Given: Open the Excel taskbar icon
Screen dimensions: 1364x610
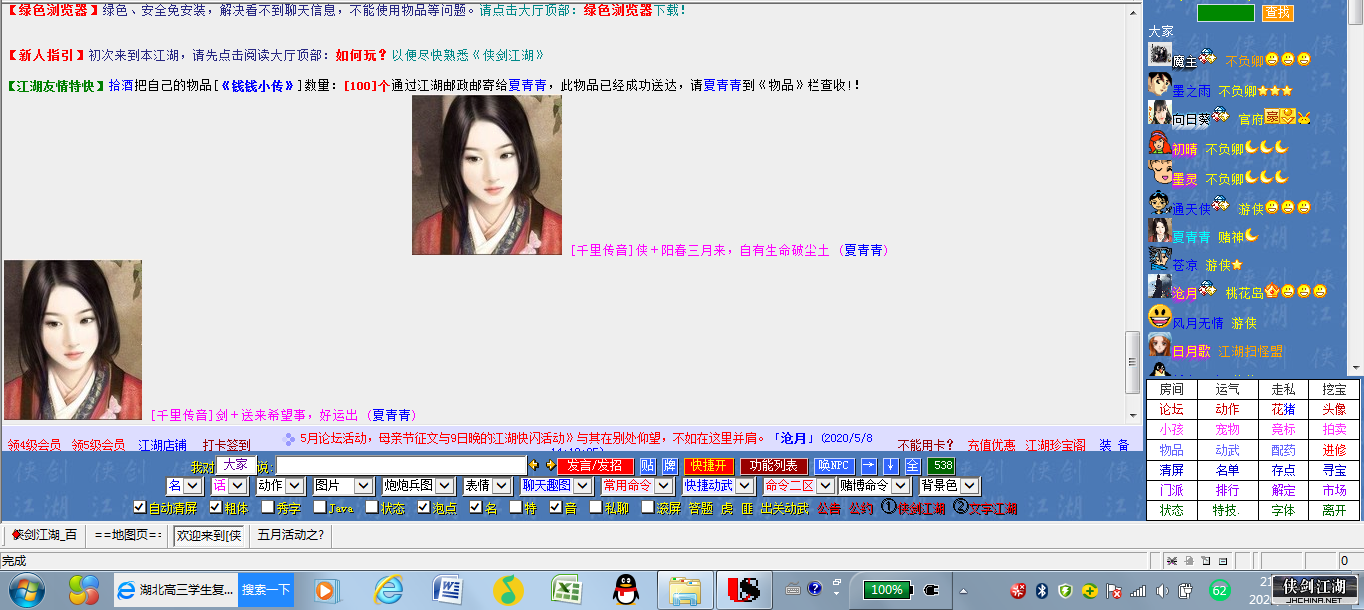Looking at the screenshot, I should tap(567, 590).
